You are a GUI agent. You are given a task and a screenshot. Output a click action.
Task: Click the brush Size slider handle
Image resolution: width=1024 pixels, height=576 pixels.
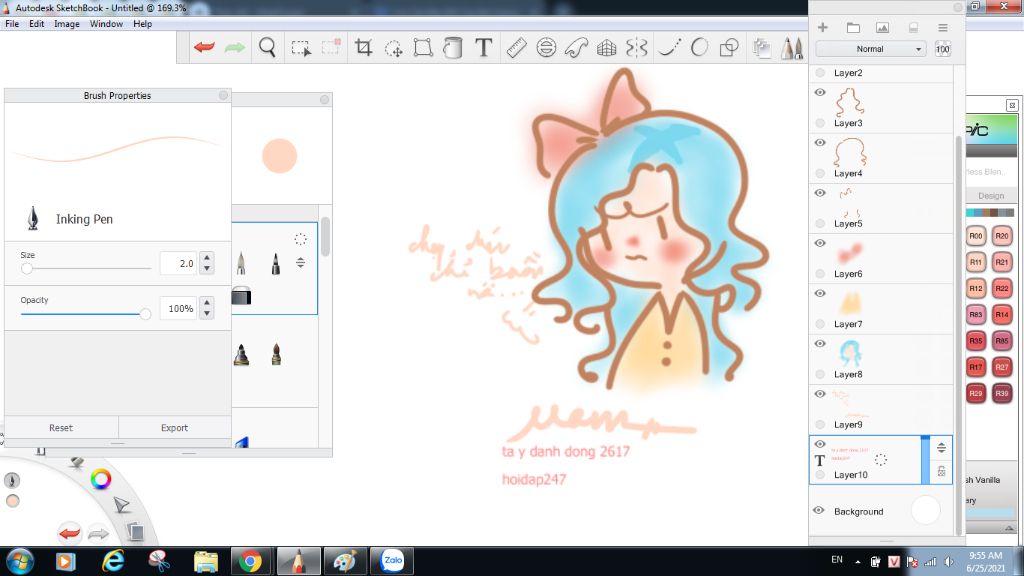(x=27, y=268)
